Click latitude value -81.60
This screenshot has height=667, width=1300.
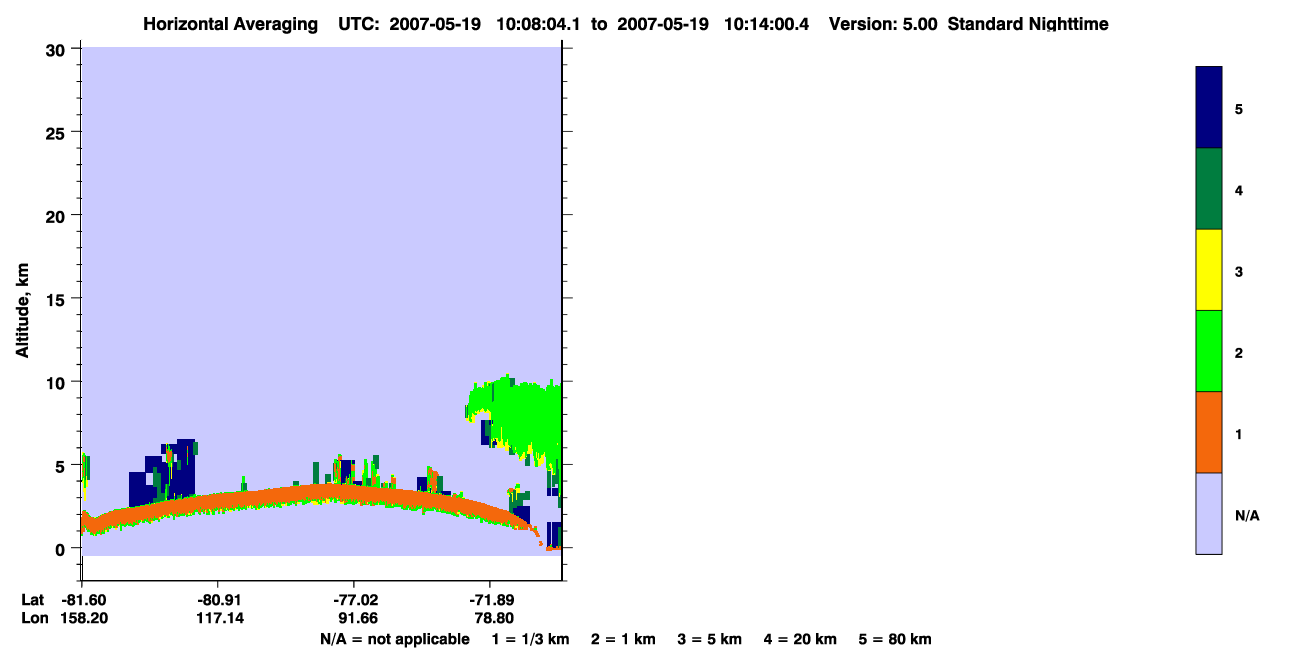point(82,599)
